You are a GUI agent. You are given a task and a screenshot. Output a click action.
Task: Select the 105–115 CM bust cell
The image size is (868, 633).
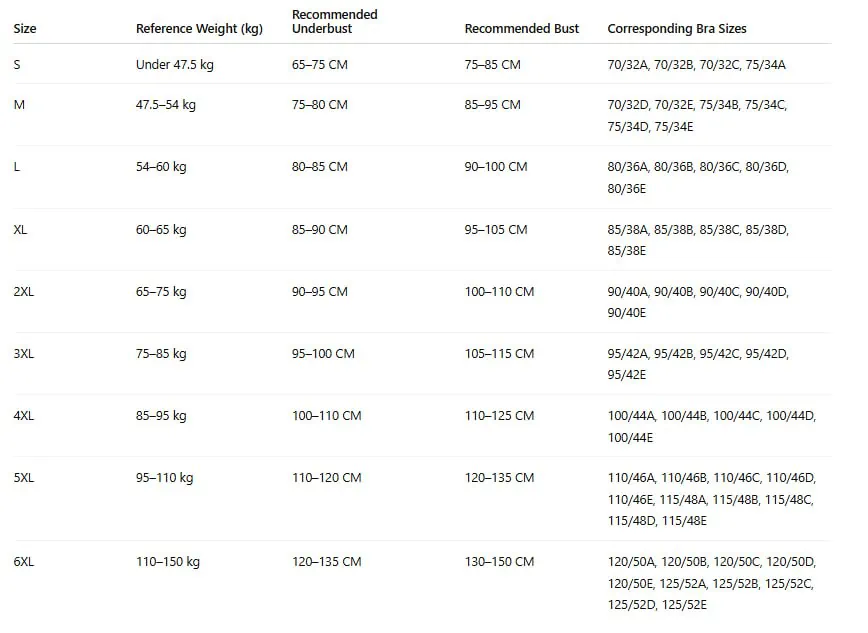[499, 354]
